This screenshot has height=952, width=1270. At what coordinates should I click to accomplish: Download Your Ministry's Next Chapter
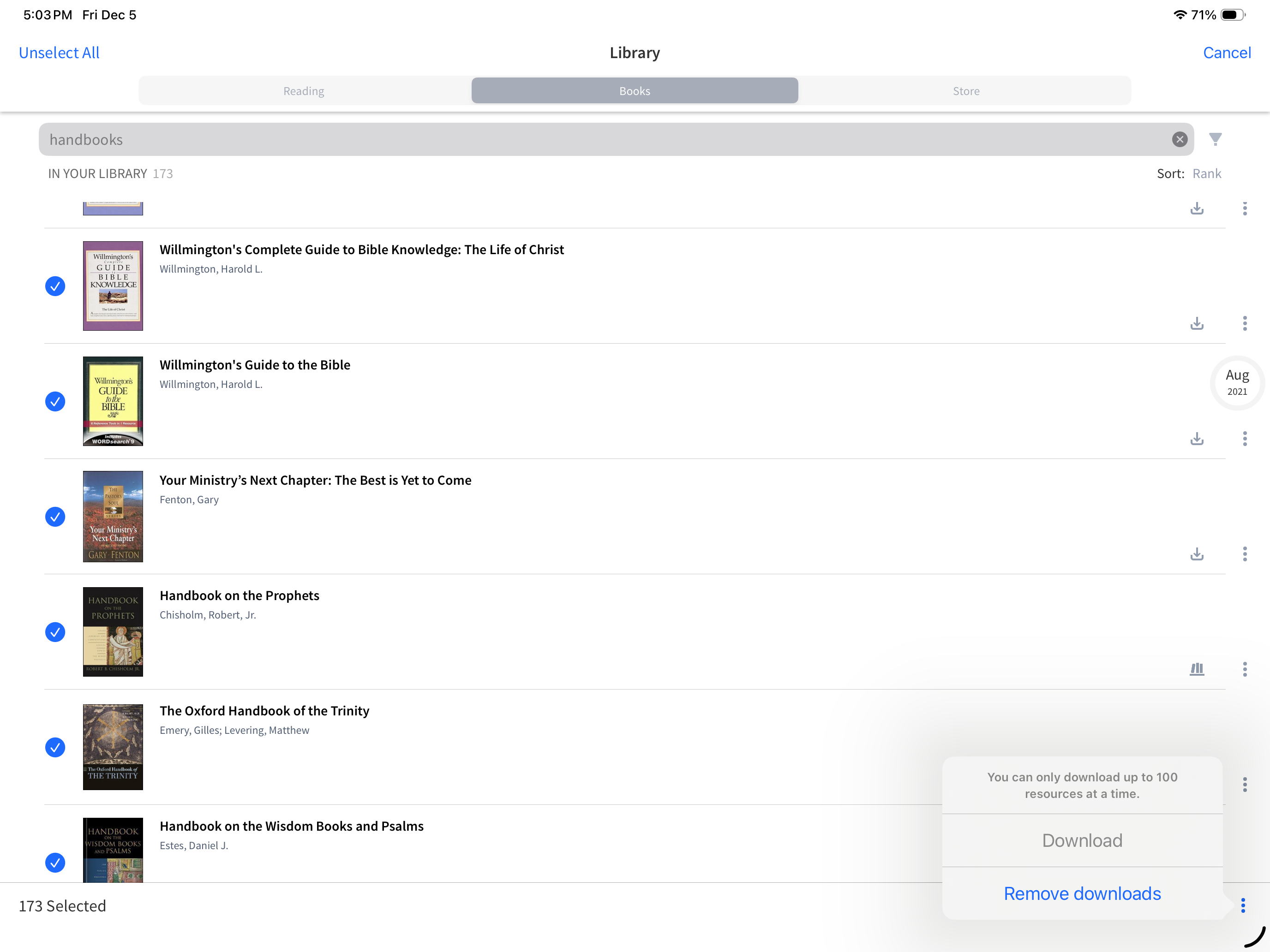1197,554
